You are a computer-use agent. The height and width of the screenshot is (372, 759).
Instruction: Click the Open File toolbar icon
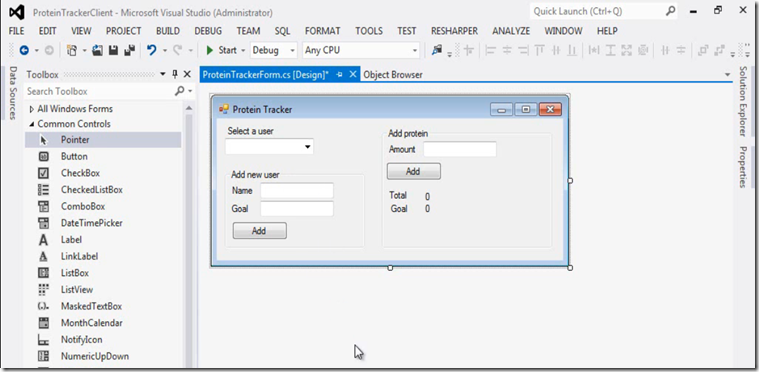[x=97, y=50]
